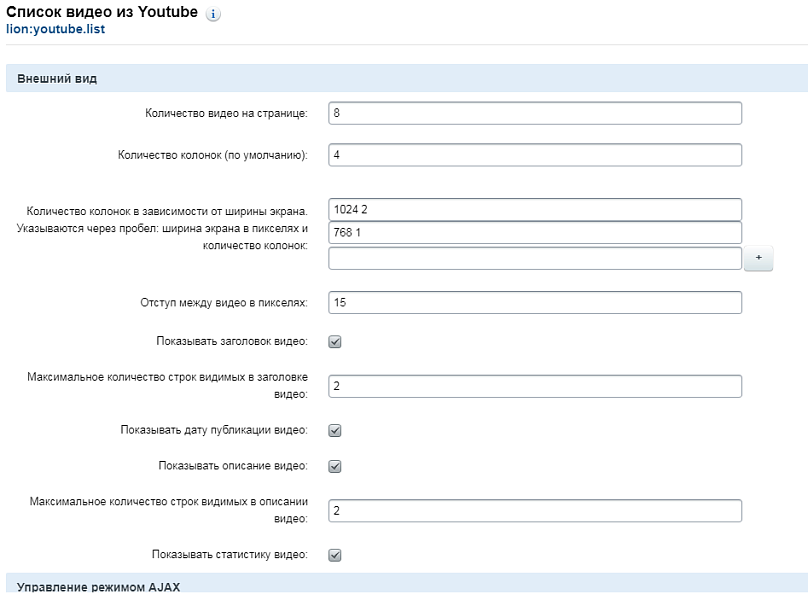
Task: Uncheck the "Показывать дату публикации видео" checkbox
Action: 335,431
